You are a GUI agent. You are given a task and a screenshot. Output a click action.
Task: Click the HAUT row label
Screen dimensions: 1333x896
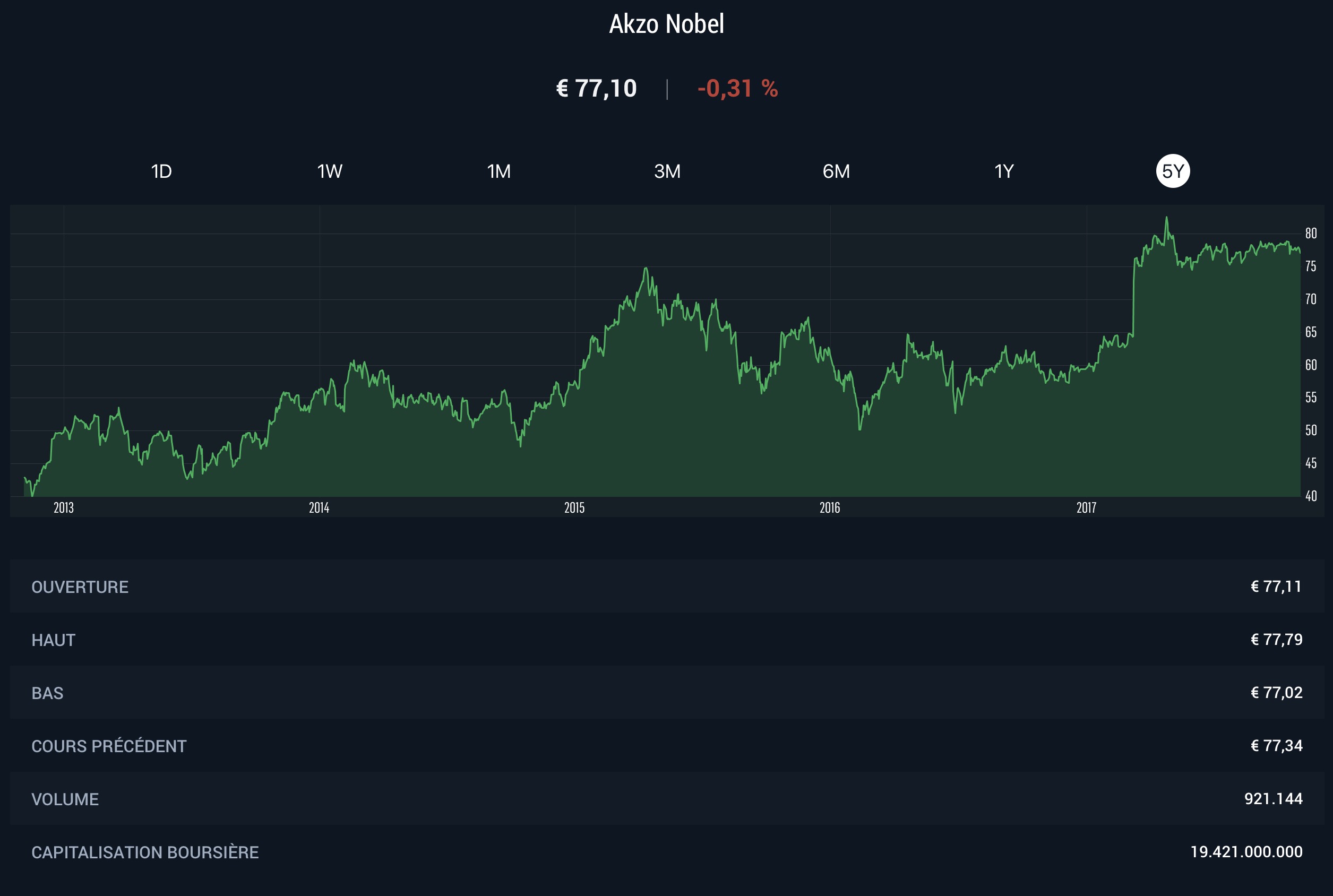point(53,640)
